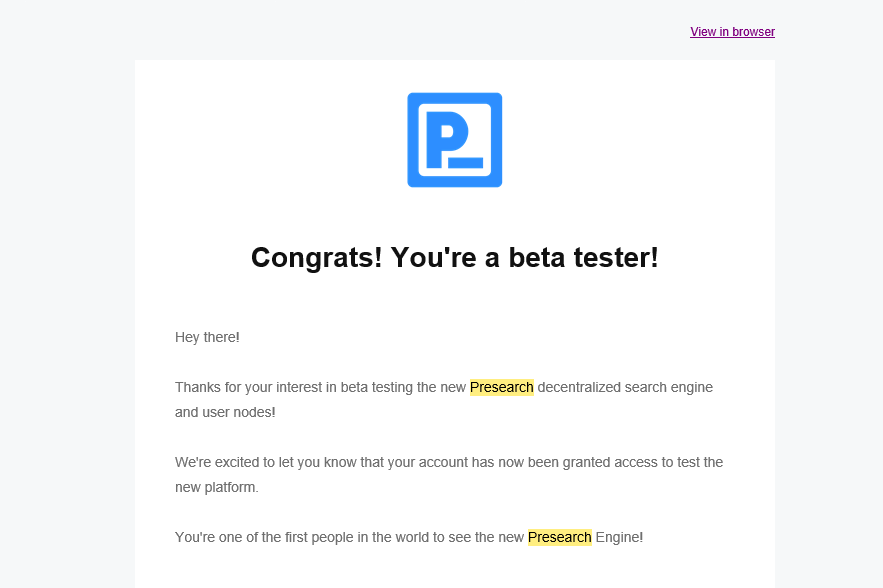The width and height of the screenshot is (883, 588).
Task: Click the "Hey there!" greeting text
Action: click(207, 337)
